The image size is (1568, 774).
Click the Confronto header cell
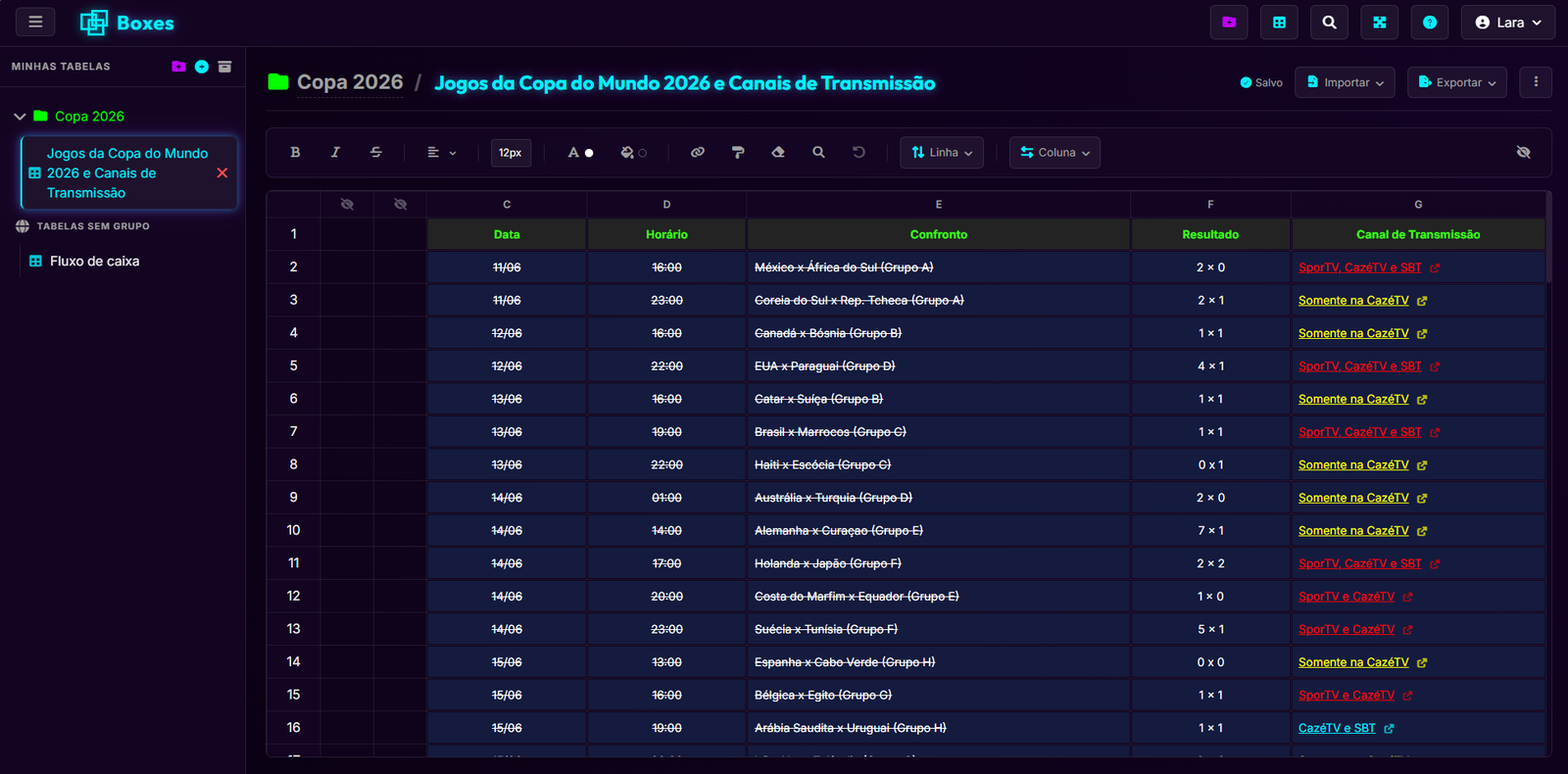click(939, 235)
